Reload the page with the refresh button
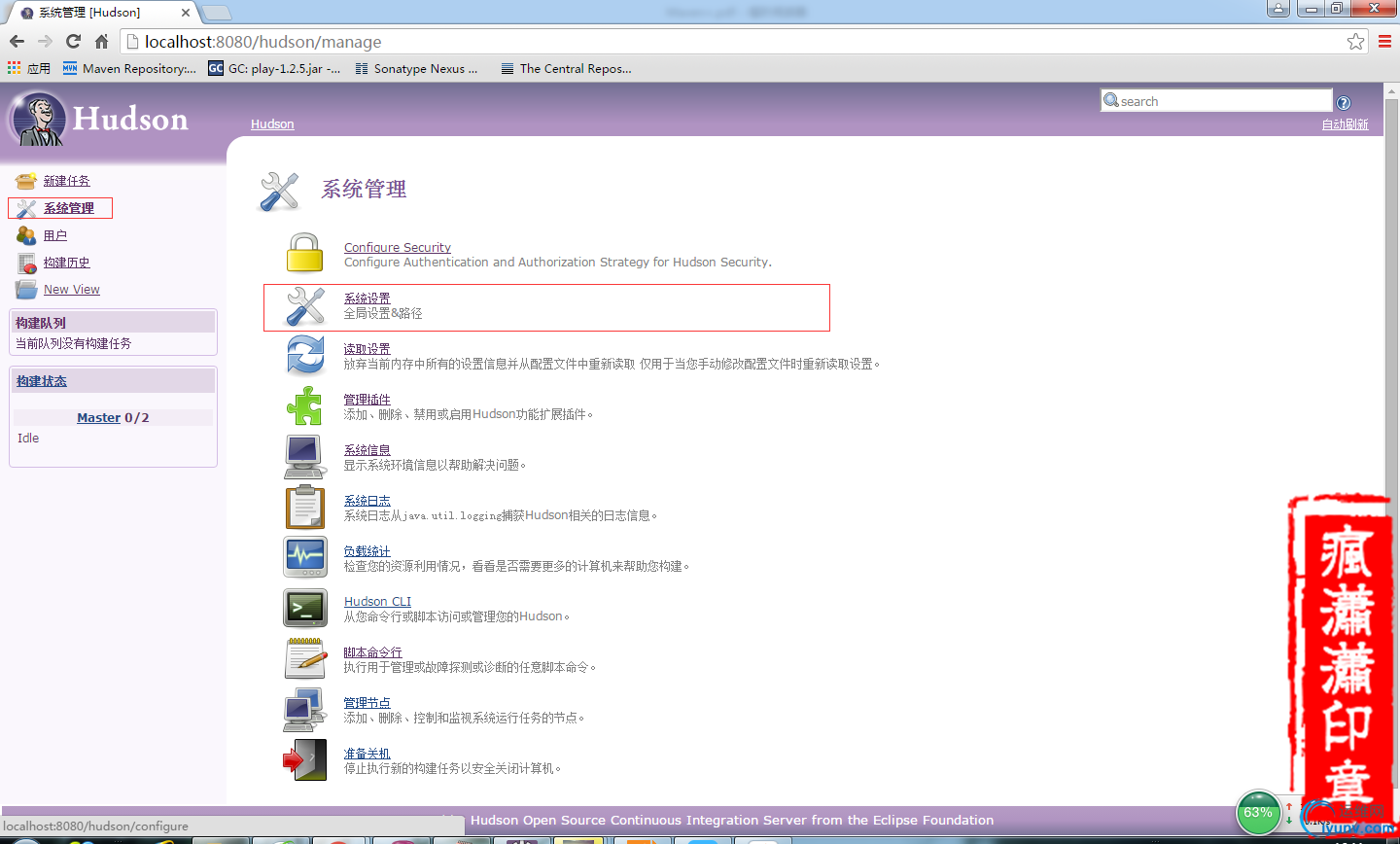1400x844 pixels. pos(73,41)
